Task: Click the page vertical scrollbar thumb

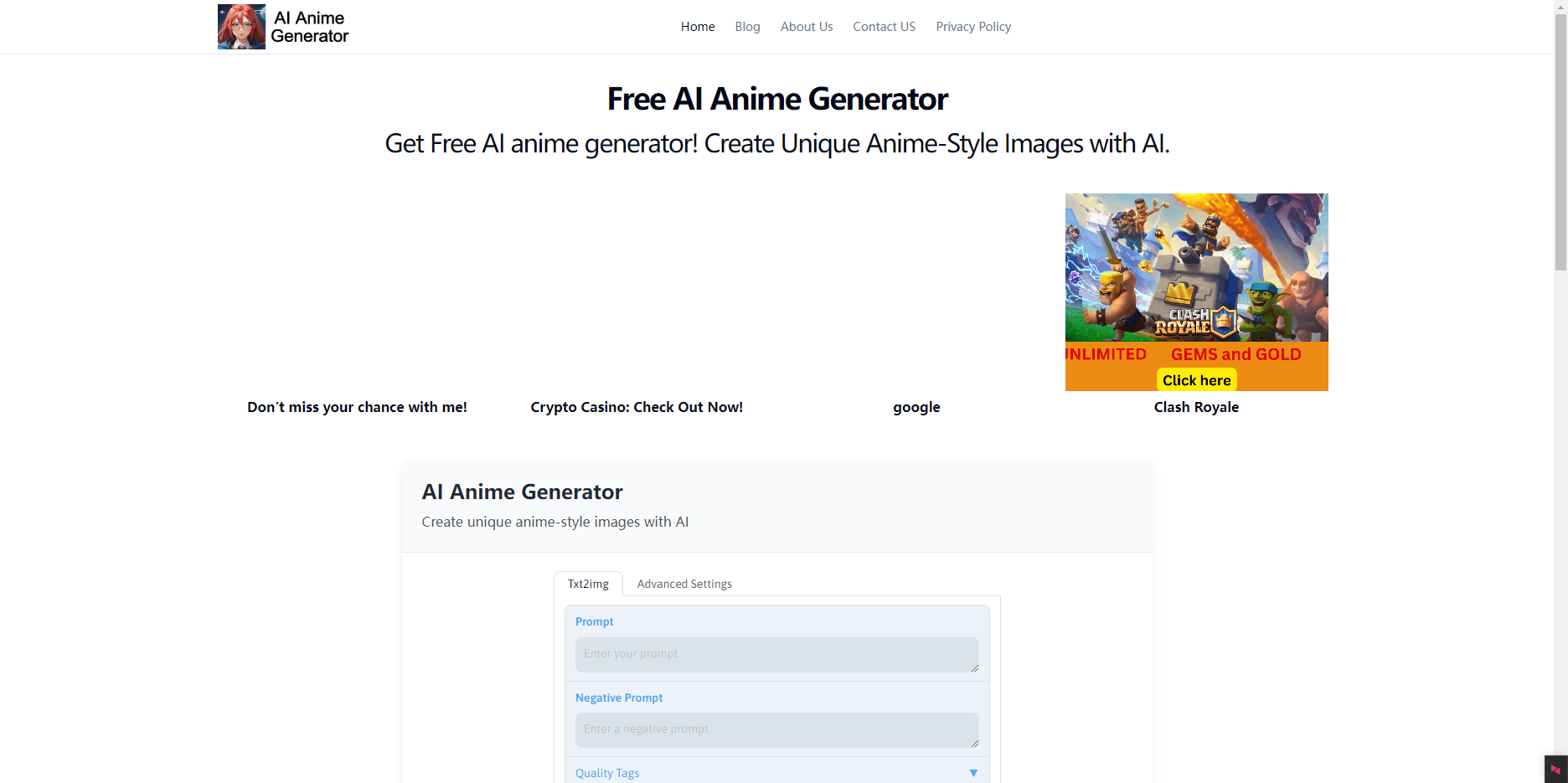Action: pyautogui.click(x=1560, y=142)
